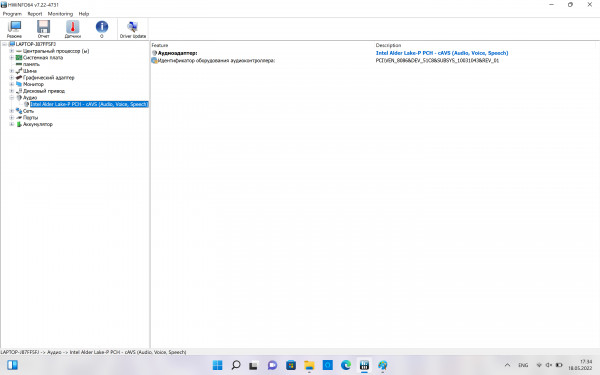Click the Driver Update toolbar icon
Viewport: 600px width, 375px height.
(x=133, y=29)
